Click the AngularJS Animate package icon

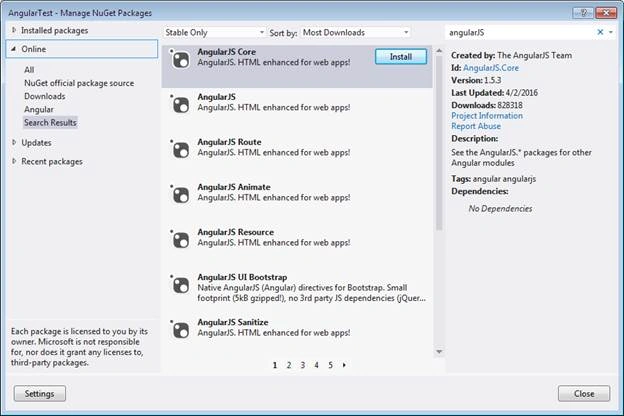click(x=181, y=195)
